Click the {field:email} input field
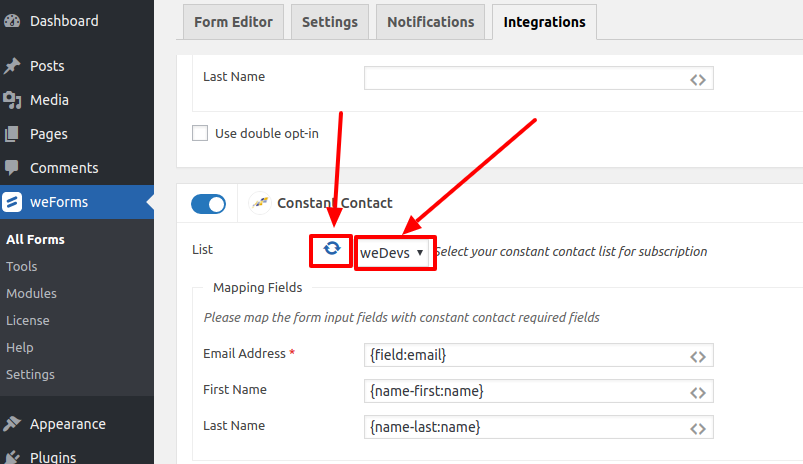Viewport: 803px width, 464px height. pos(539,355)
